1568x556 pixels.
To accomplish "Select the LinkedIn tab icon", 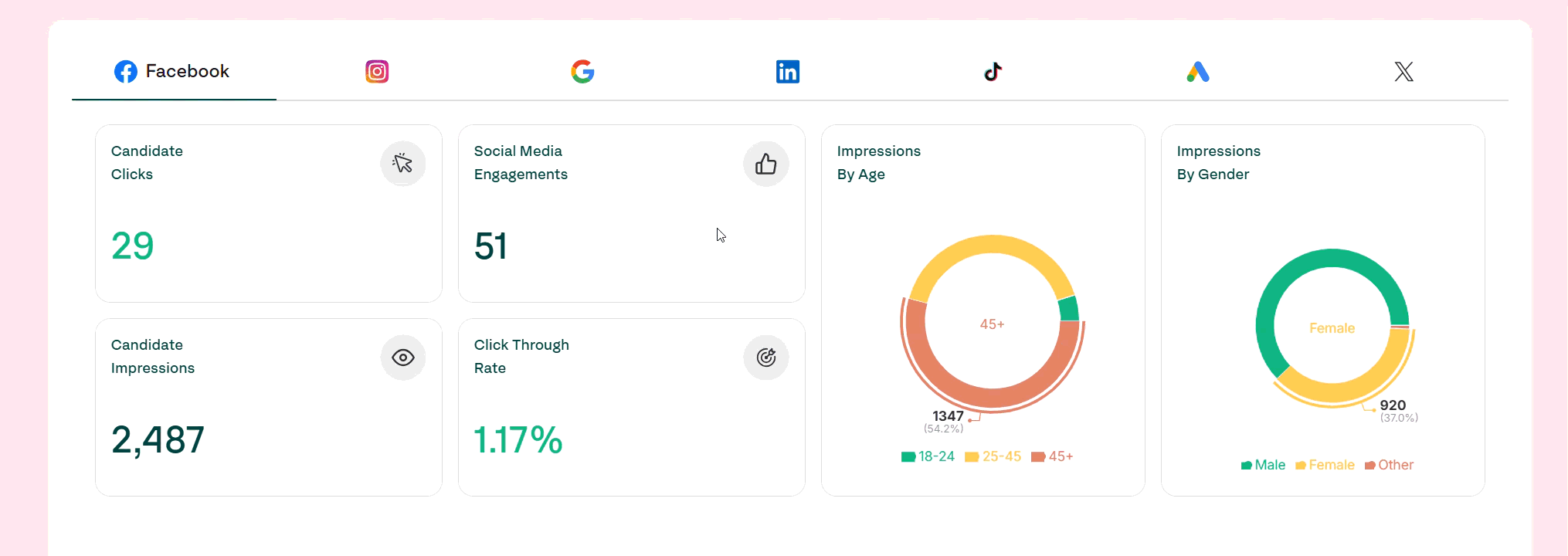I will (x=787, y=72).
